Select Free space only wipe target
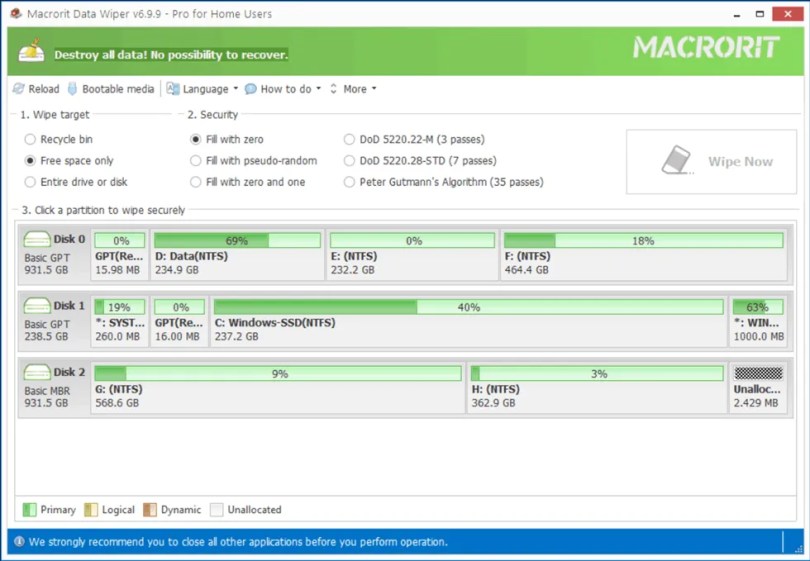The image size is (810, 561). [x=30, y=161]
